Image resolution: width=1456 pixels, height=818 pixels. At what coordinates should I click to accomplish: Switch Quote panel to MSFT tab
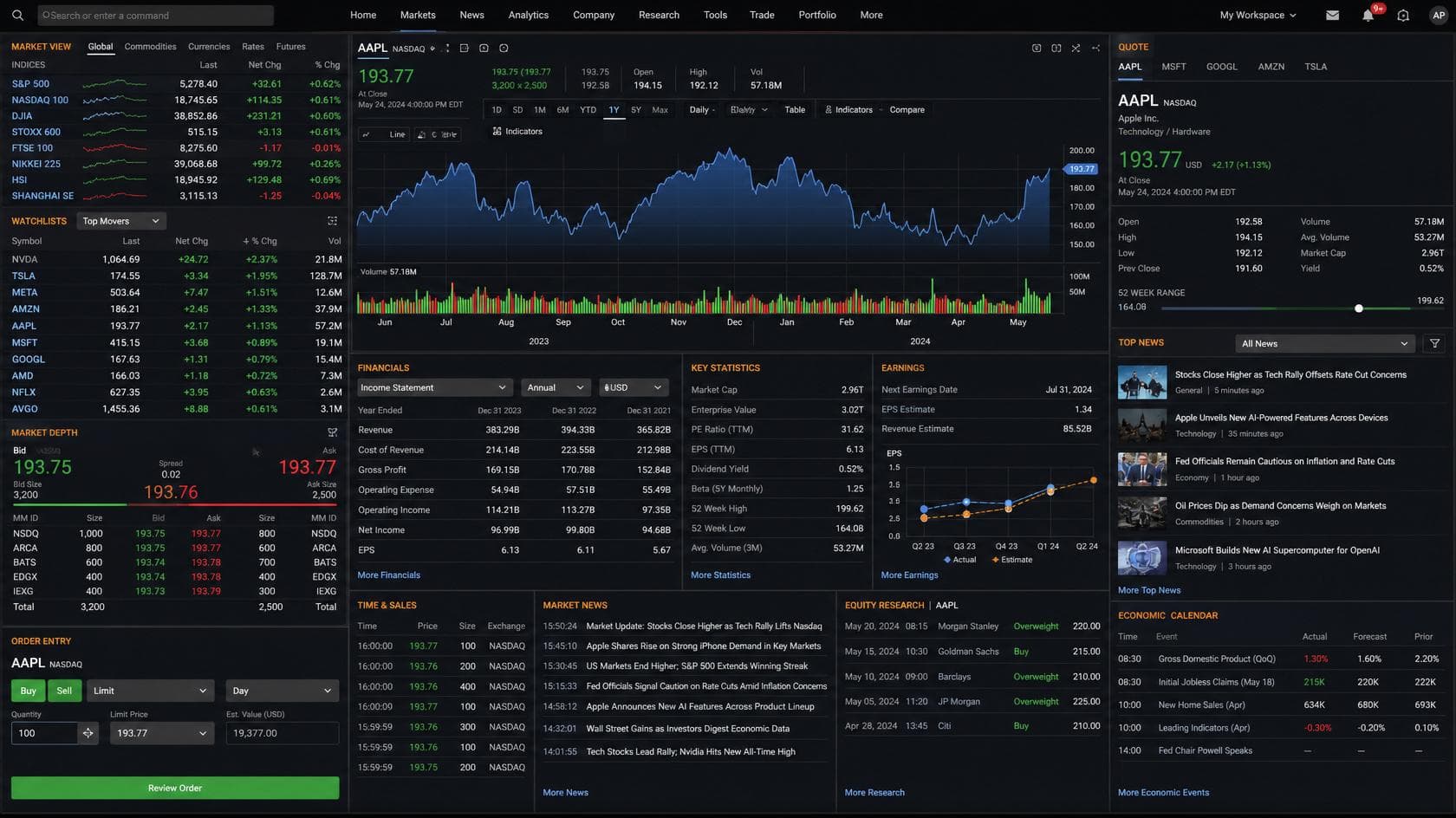click(x=1173, y=67)
